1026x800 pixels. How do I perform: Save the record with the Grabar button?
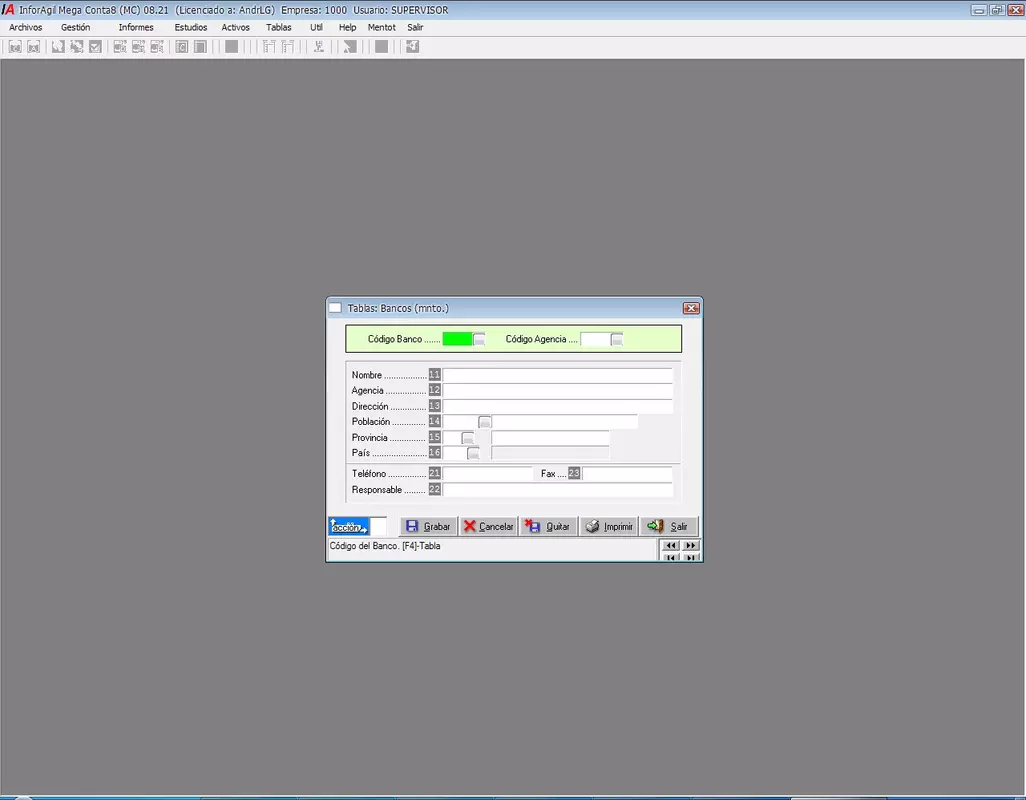[428, 527]
